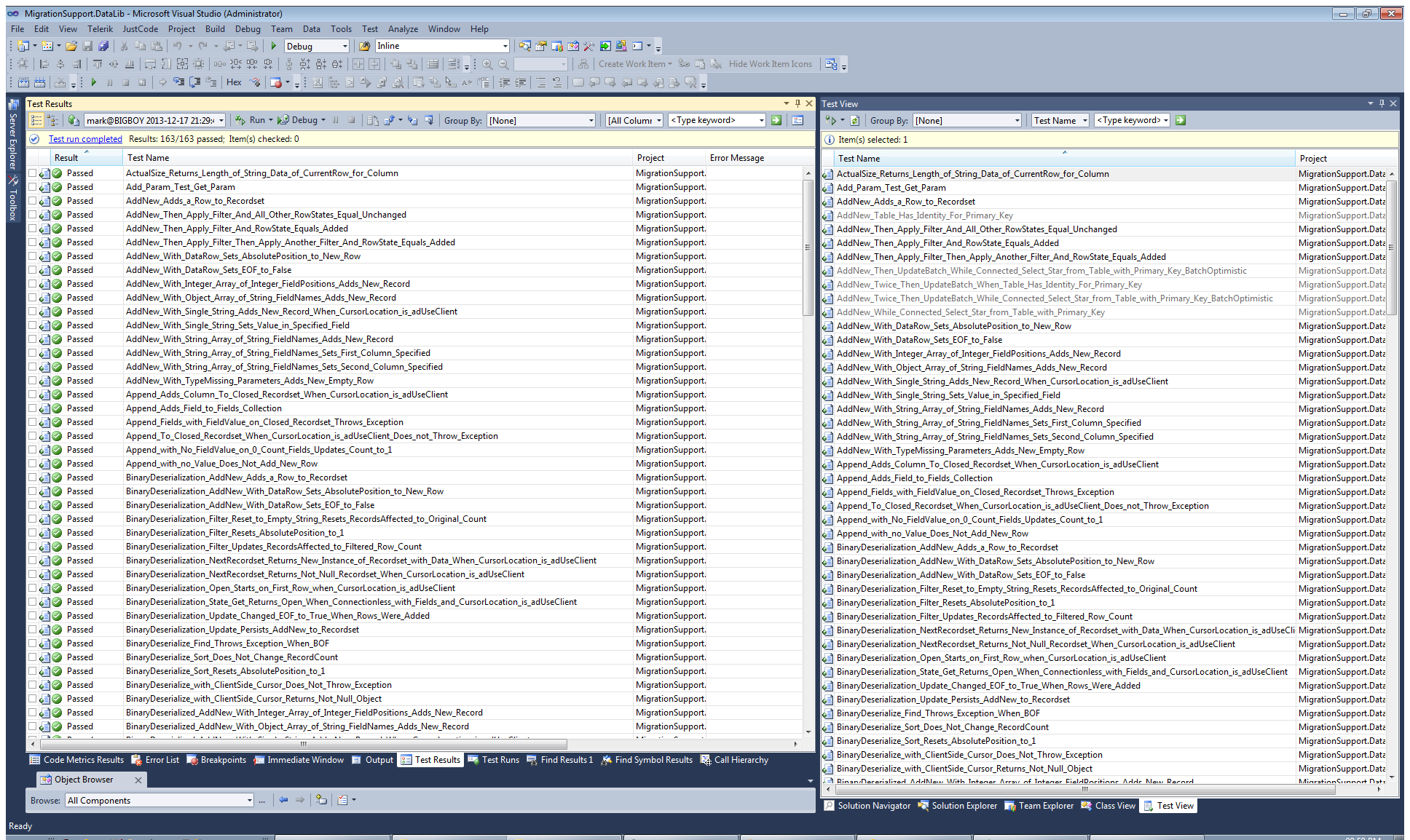The image size is (1410, 840).
Task: Click the 'Test run completed' link
Action: 85,139
